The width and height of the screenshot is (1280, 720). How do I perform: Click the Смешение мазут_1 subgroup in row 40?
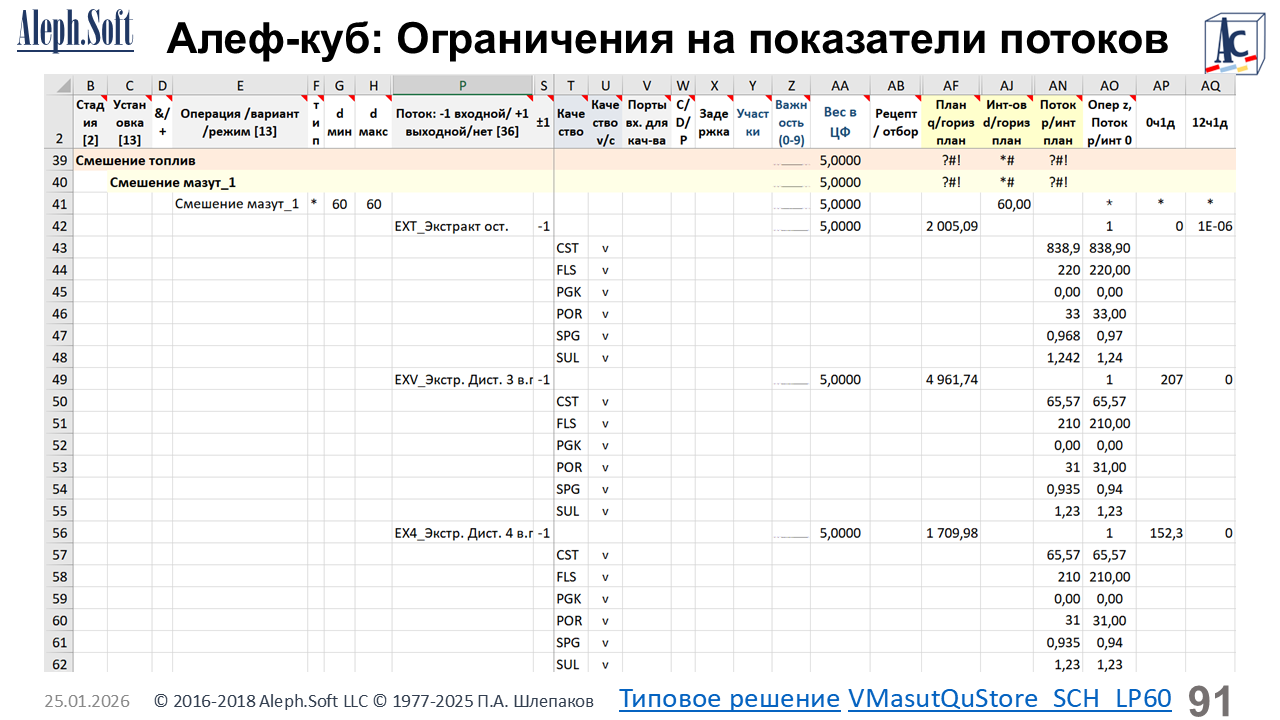click(x=172, y=182)
